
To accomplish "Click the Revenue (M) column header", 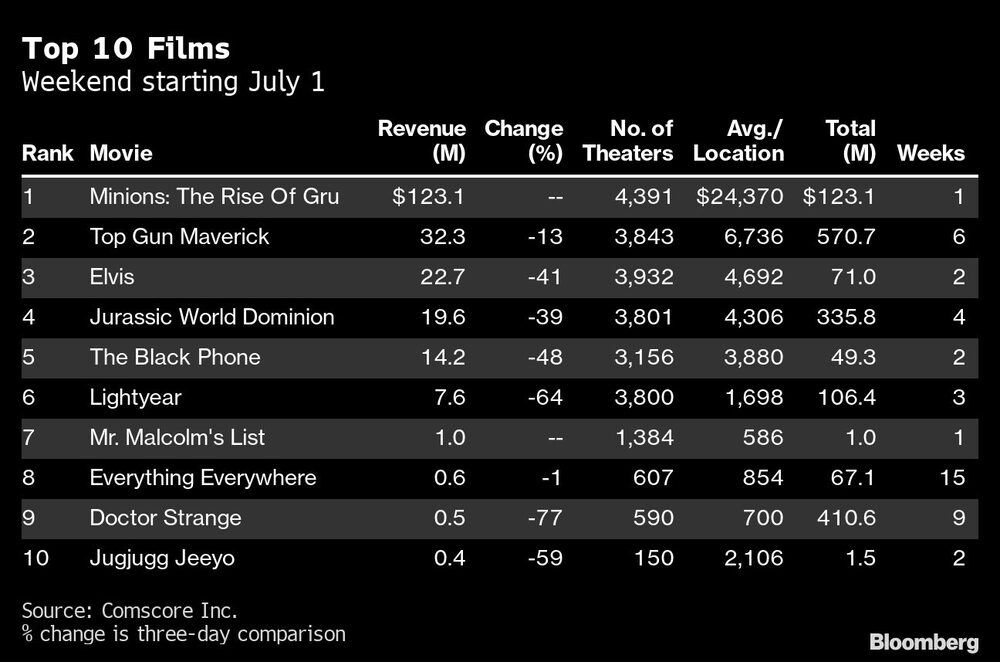I will tap(421, 141).
